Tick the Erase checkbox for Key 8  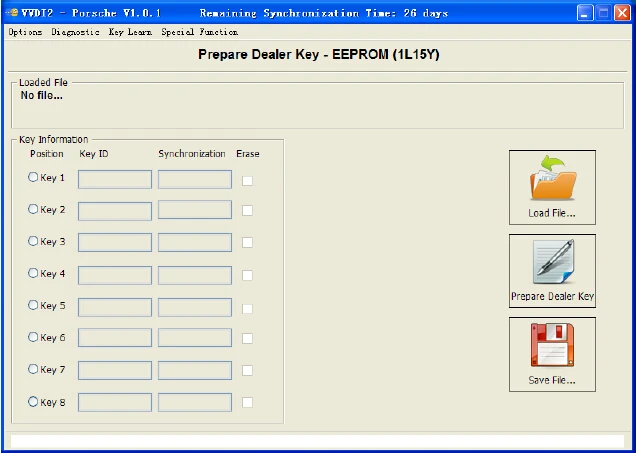(x=247, y=402)
